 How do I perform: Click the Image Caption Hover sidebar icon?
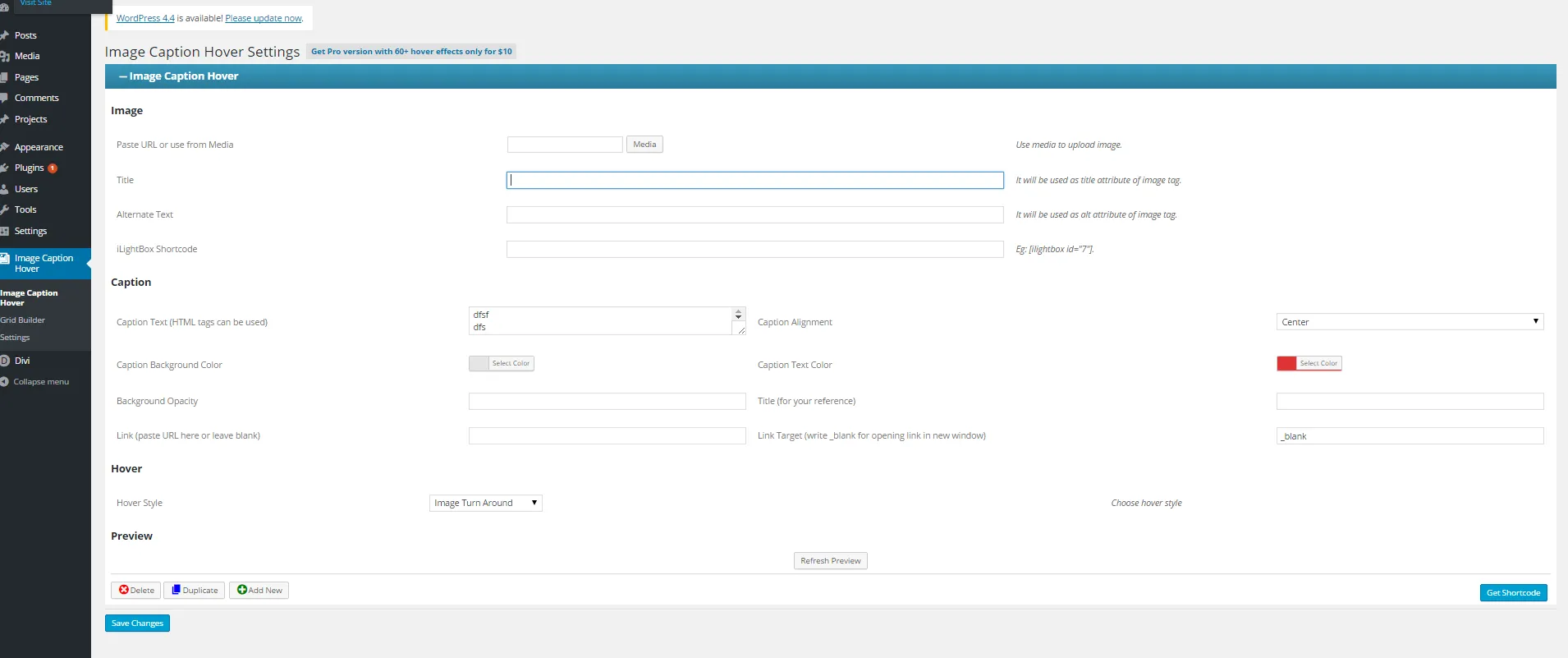click(x=4, y=259)
